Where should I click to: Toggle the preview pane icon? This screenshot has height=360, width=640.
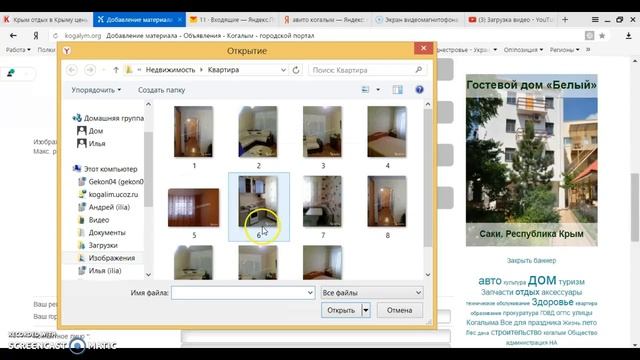[x=398, y=90]
